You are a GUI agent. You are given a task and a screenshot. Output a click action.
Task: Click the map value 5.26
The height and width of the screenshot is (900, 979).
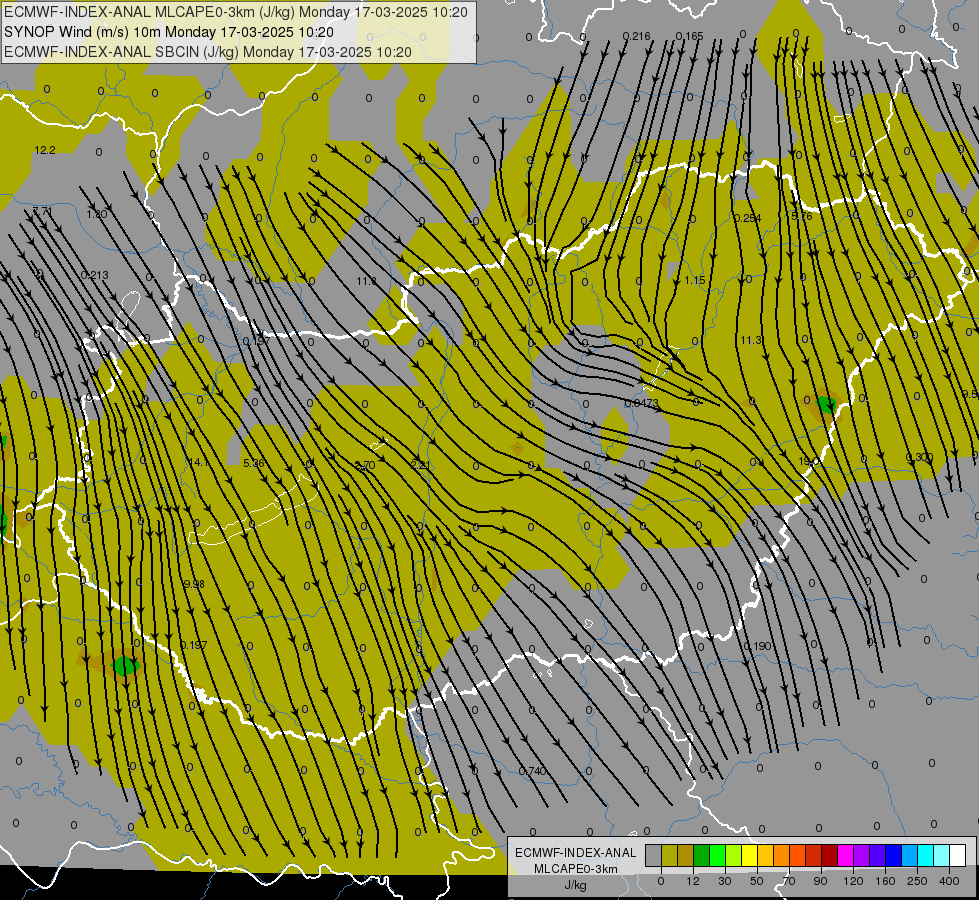click(x=802, y=216)
